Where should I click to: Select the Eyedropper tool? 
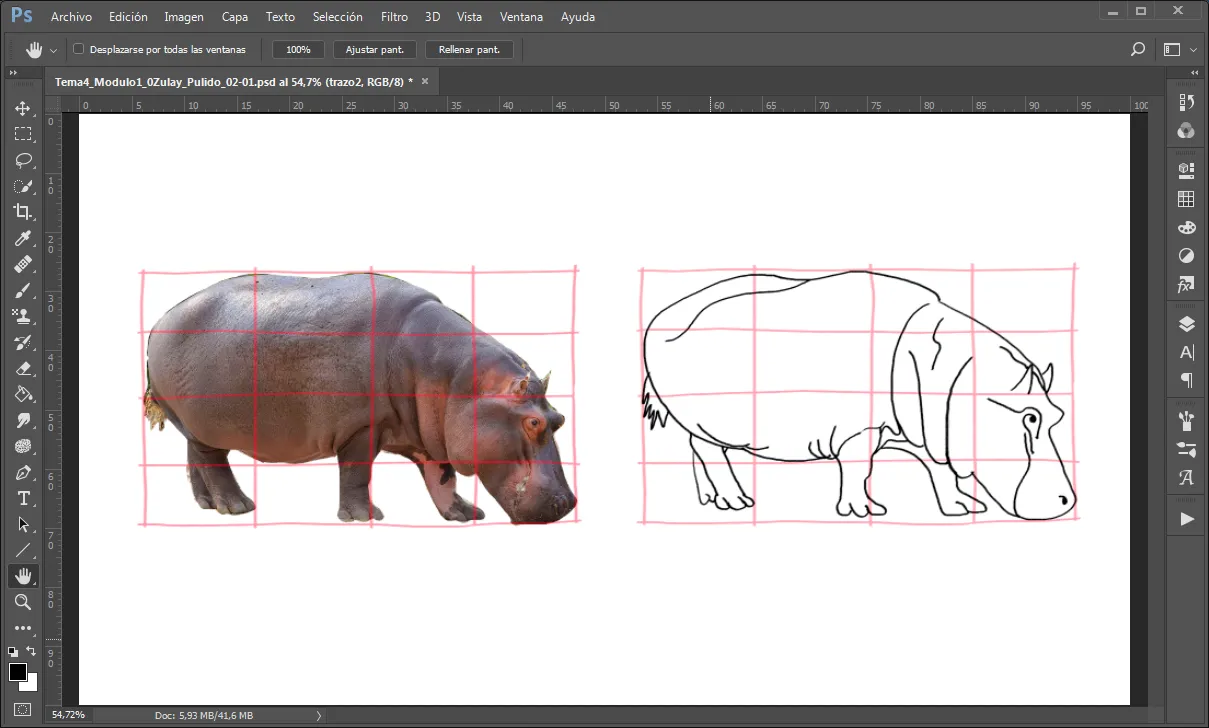22,238
